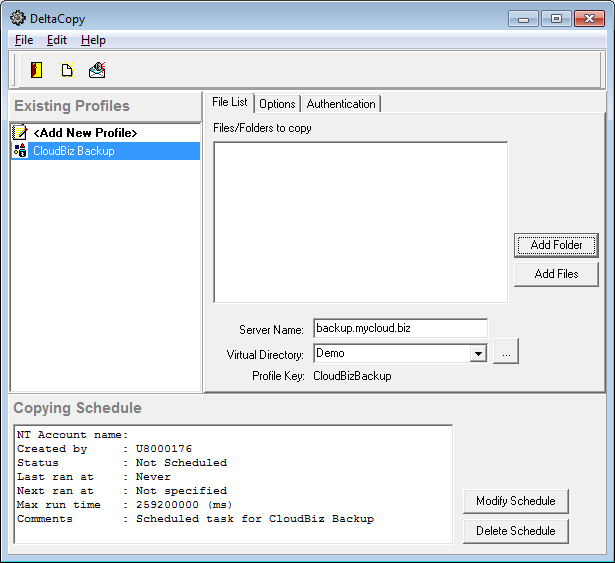Switch to the Options tab
The width and height of the screenshot is (615, 563).
[277, 104]
